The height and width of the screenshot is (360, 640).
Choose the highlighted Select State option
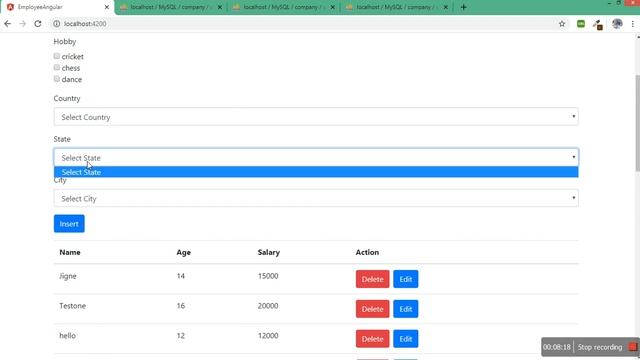click(316, 172)
